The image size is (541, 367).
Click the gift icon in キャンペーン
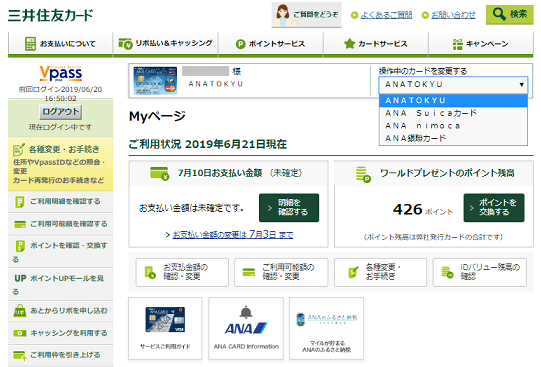click(458, 44)
